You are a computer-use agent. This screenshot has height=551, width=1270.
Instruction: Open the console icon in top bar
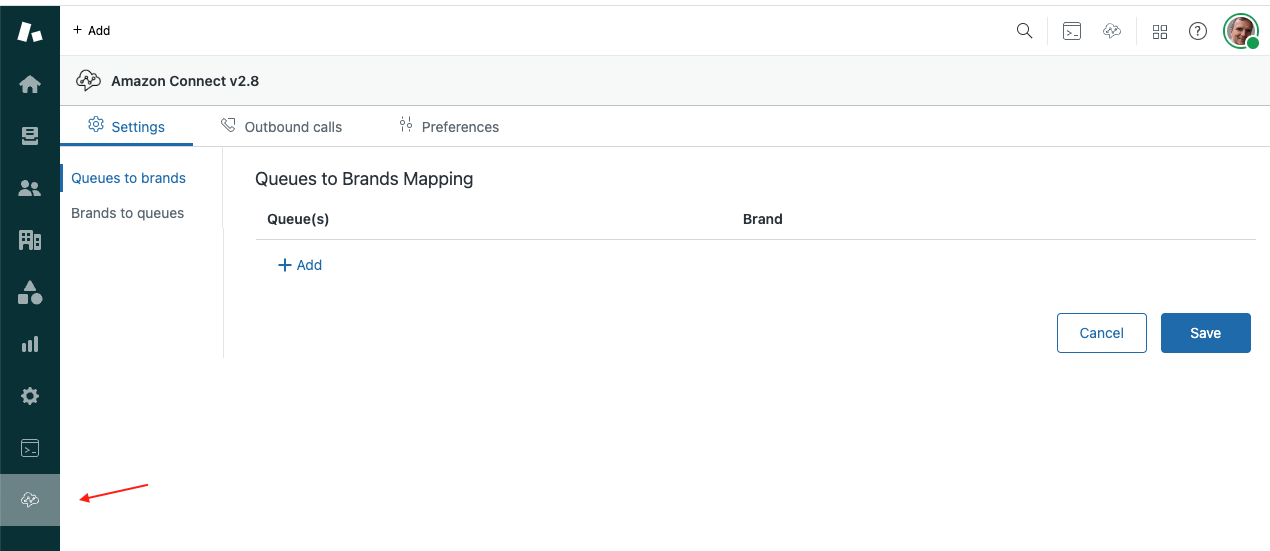point(1071,31)
